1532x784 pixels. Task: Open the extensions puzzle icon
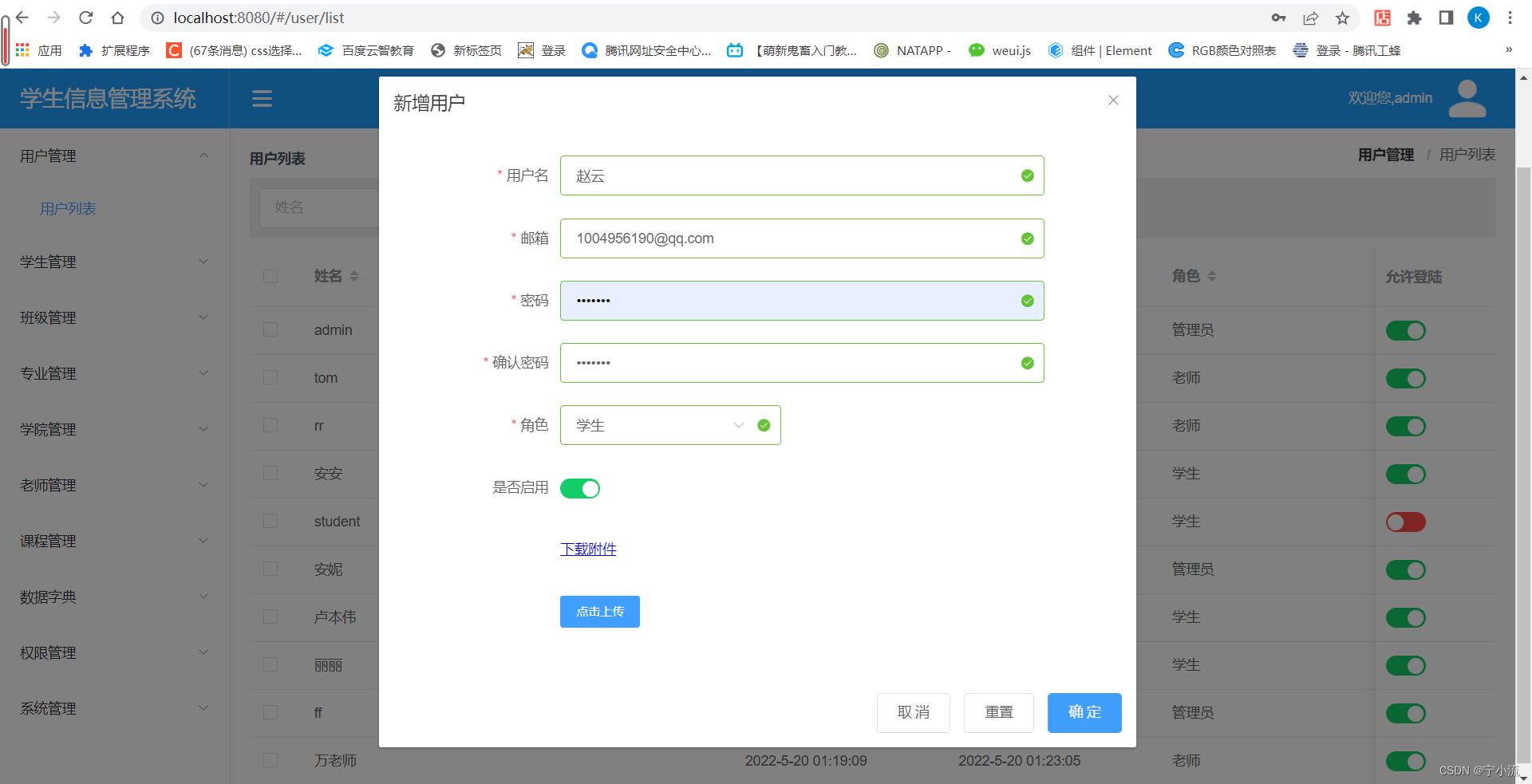tap(1415, 18)
